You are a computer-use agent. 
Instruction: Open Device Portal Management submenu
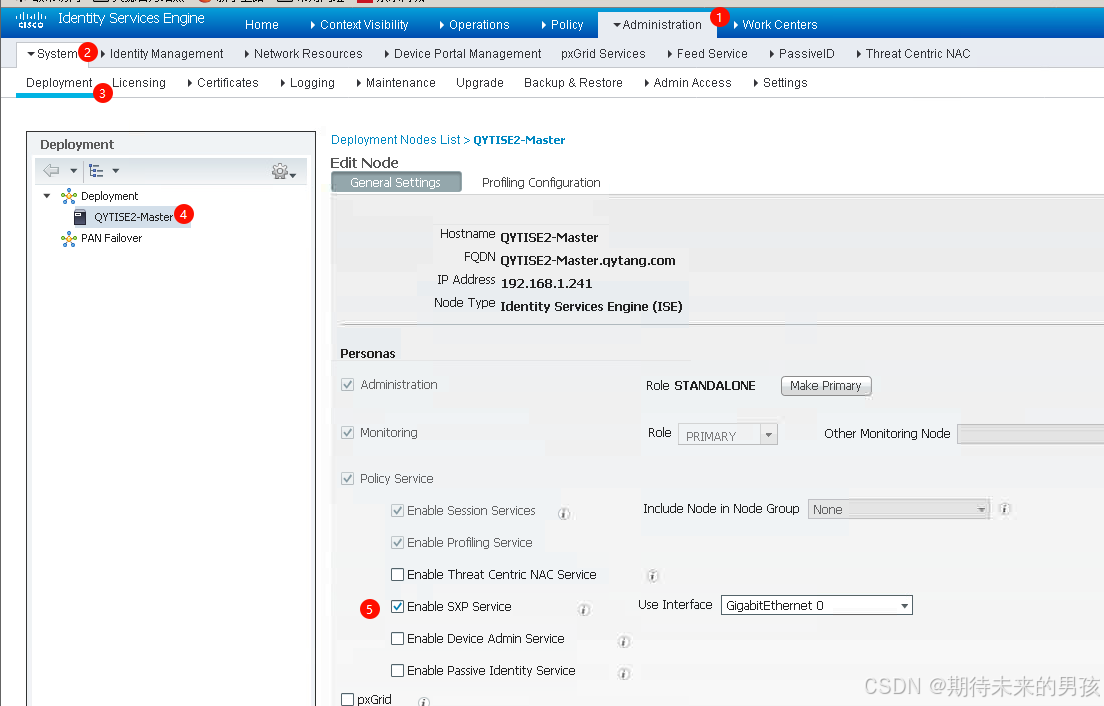(x=463, y=53)
